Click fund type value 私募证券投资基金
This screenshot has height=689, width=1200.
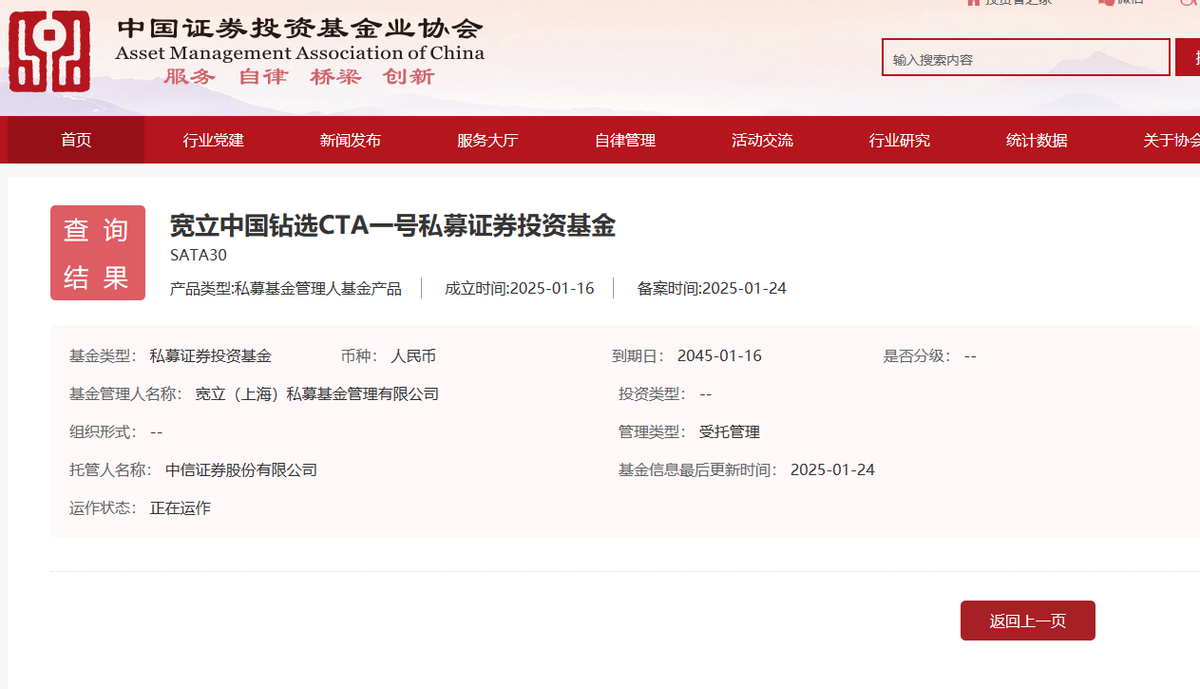click(x=210, y=356)
